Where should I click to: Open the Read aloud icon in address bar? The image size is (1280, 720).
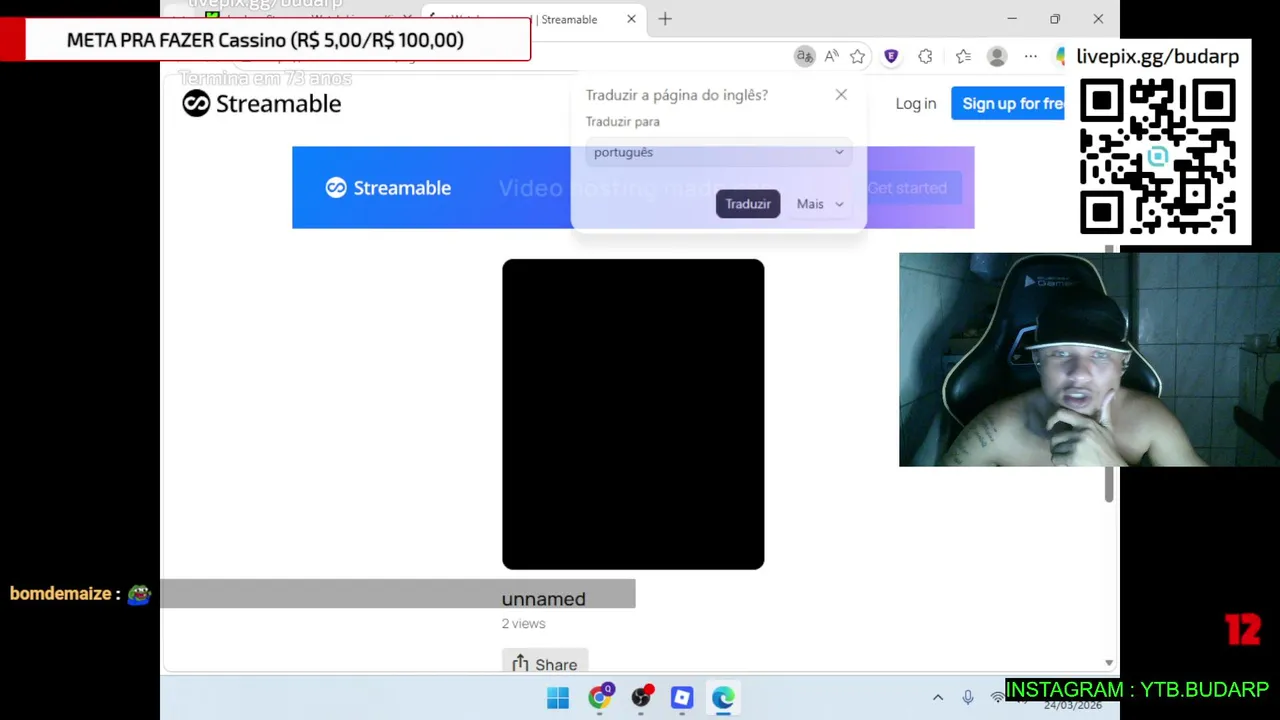click(x=831, y=56)
